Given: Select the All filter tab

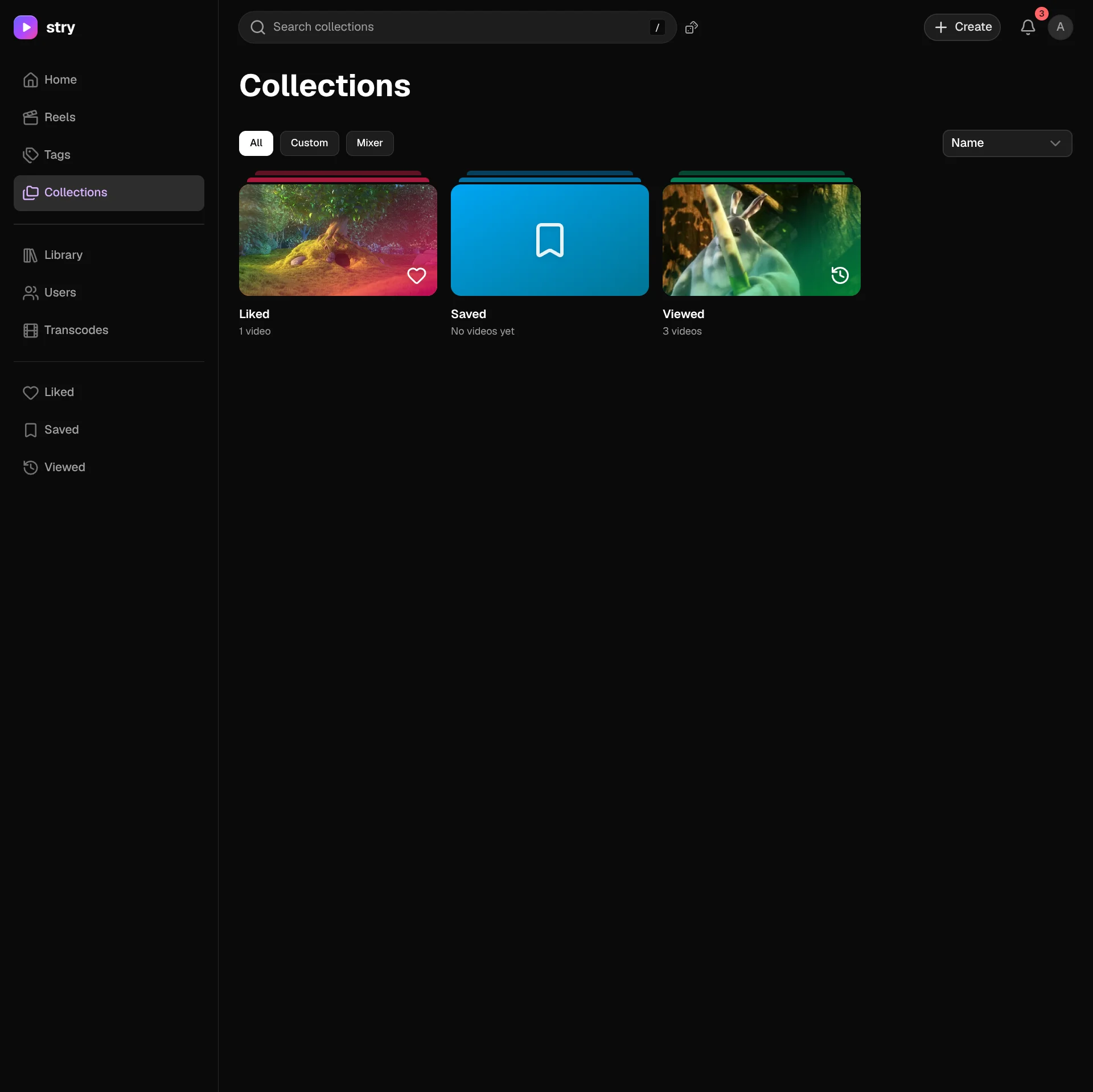Looking at the screenshot, I should coord(256,143).
